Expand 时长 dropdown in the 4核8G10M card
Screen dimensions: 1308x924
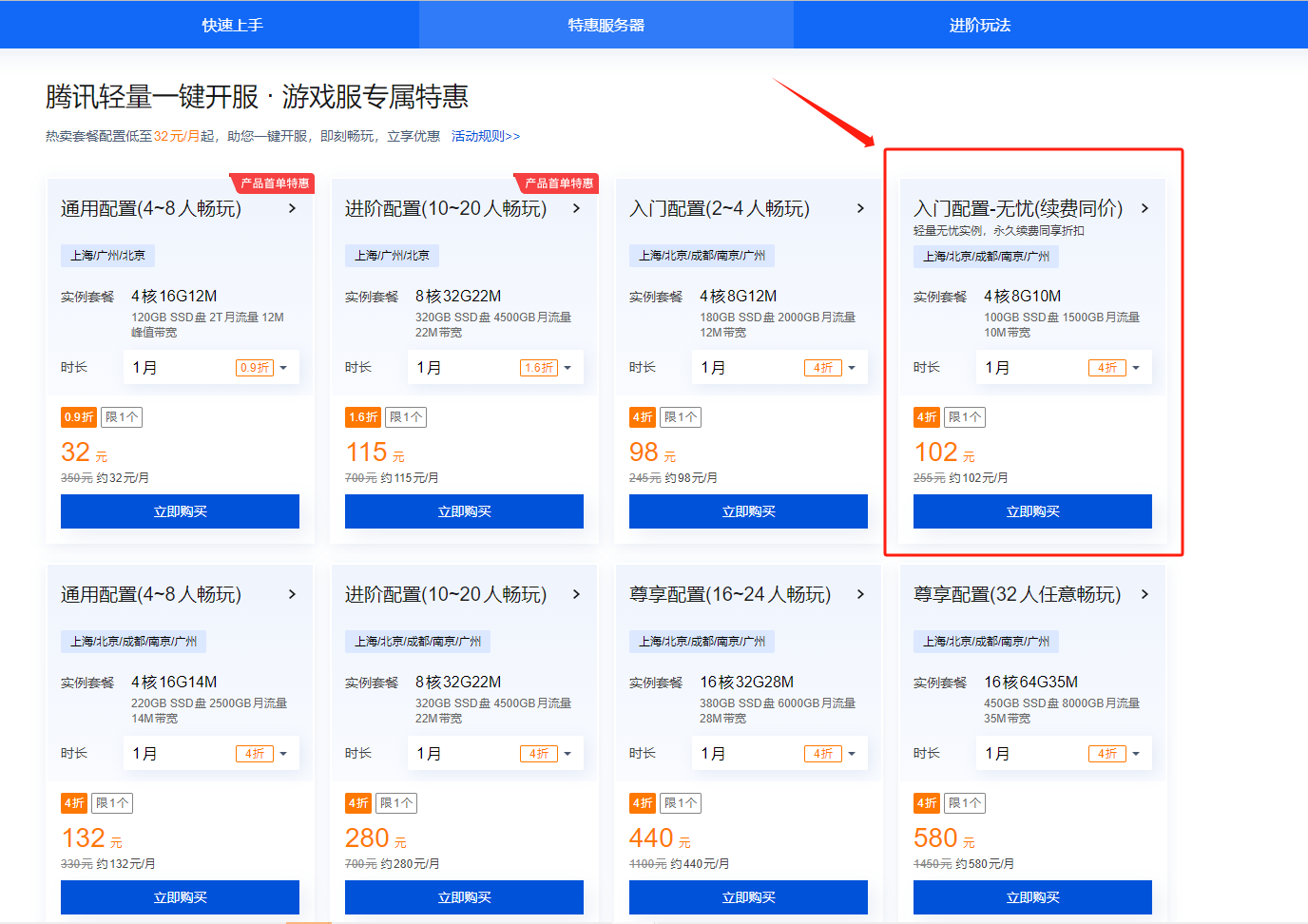point(1064,368)
